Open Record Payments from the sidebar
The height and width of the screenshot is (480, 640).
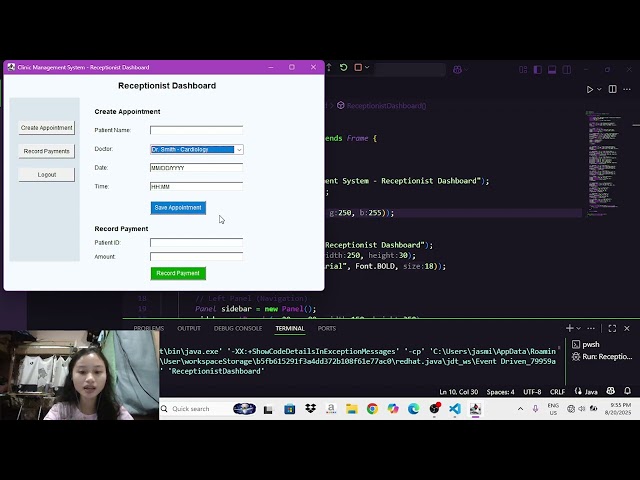(x=47, y=151)
